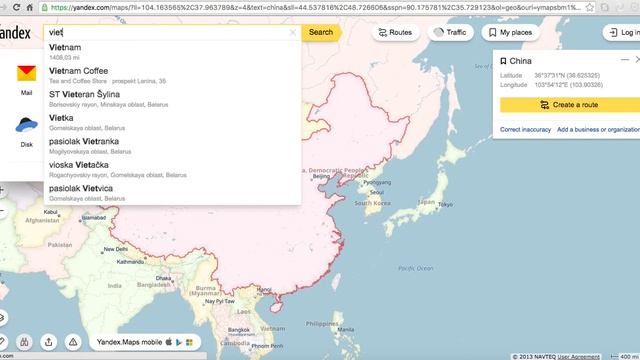Screen dimensions: 640x360
Task: Click the Bangkok label on the map
Action: coord(239,330)
